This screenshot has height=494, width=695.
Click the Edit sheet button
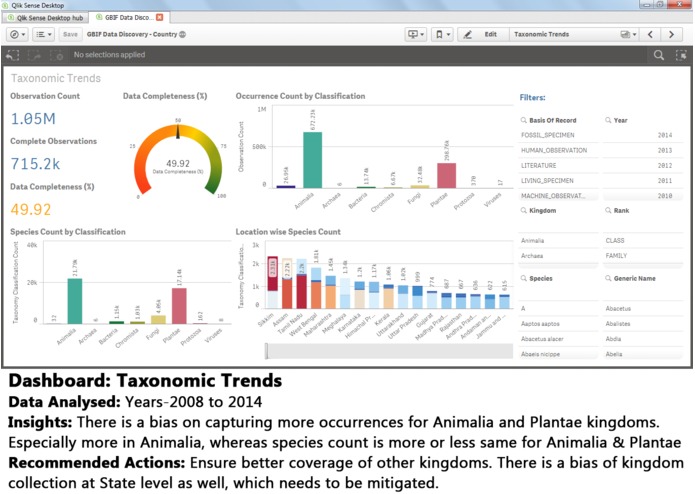click(483, 34)
